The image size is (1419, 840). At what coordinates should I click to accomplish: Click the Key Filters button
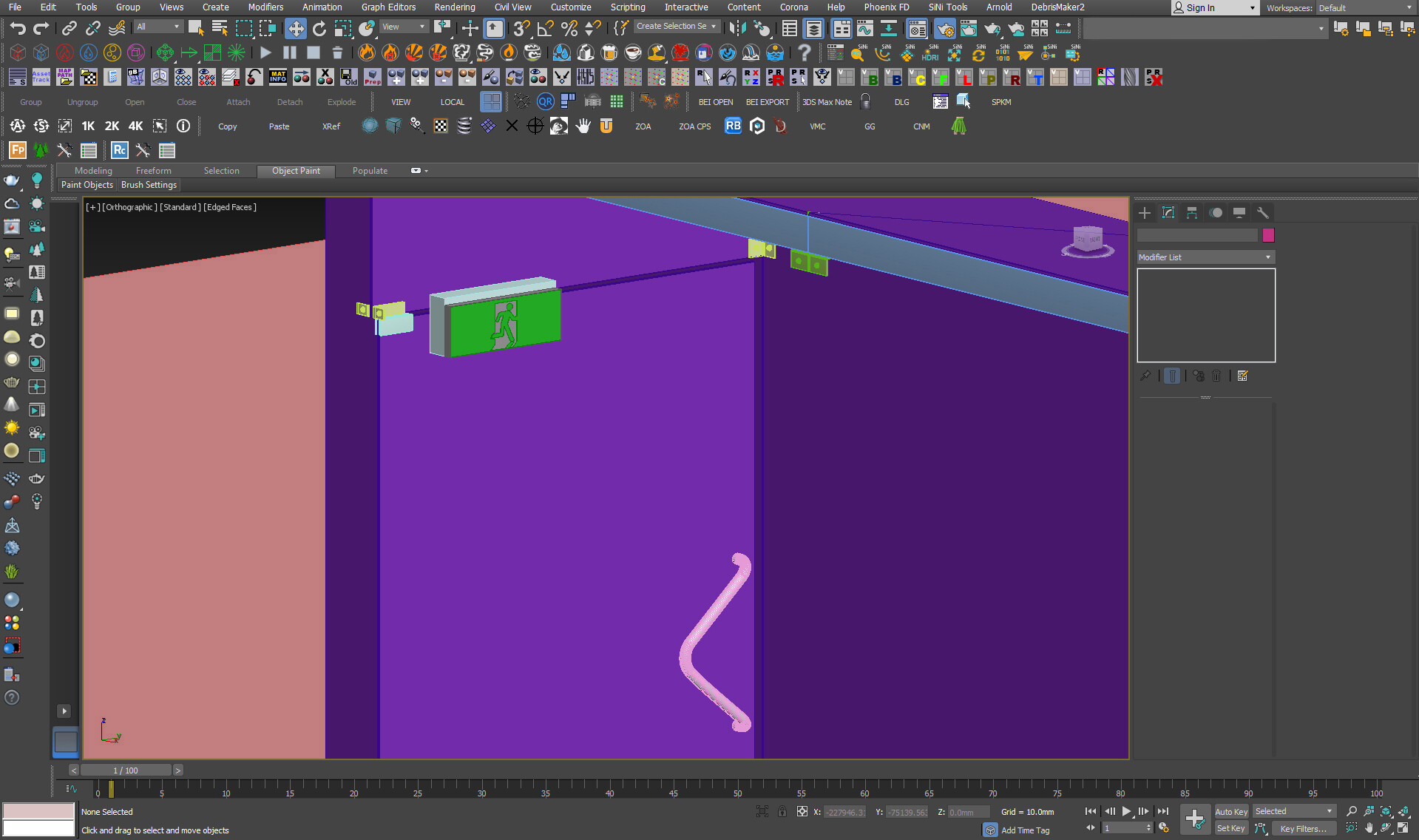pyautogui.click(x=1302, y=828)
